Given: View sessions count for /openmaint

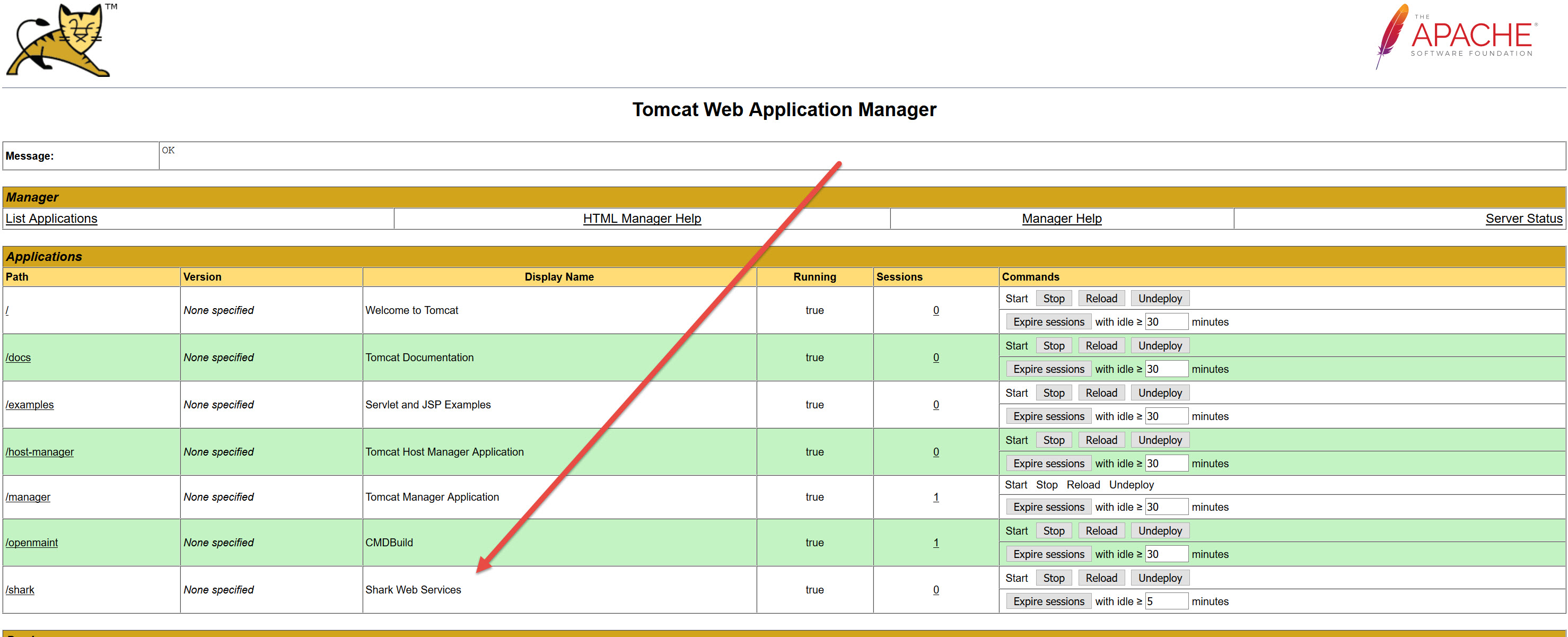Looking at the screenshot, I should (x=935, y=543).
